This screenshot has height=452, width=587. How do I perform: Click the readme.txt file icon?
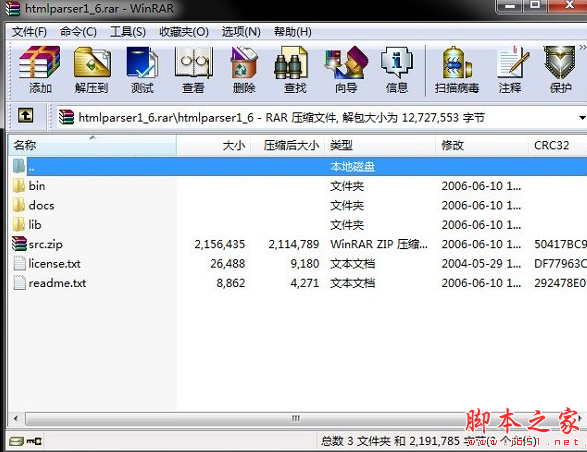coord(19,283)
